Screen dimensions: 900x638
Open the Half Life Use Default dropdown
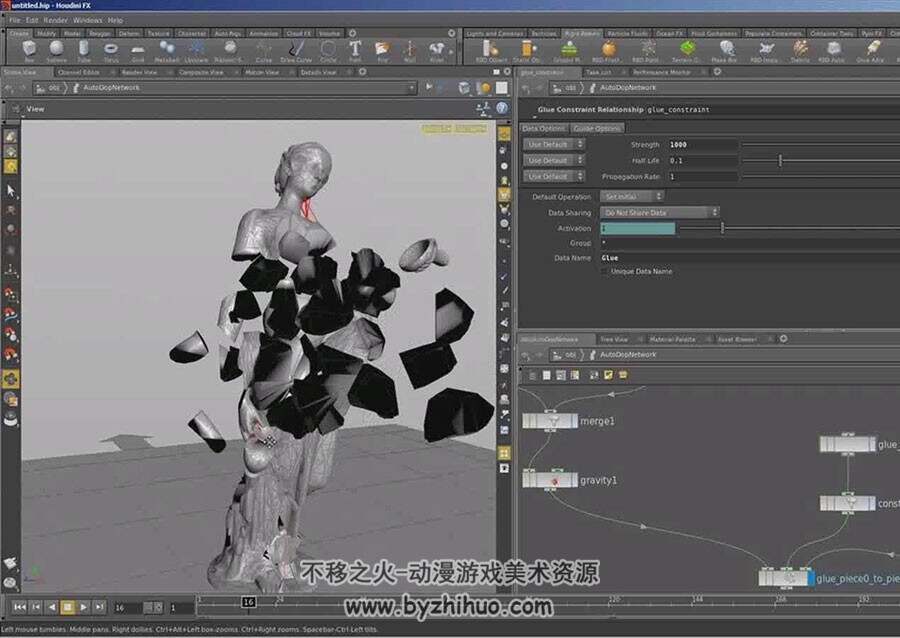point(553,160)
